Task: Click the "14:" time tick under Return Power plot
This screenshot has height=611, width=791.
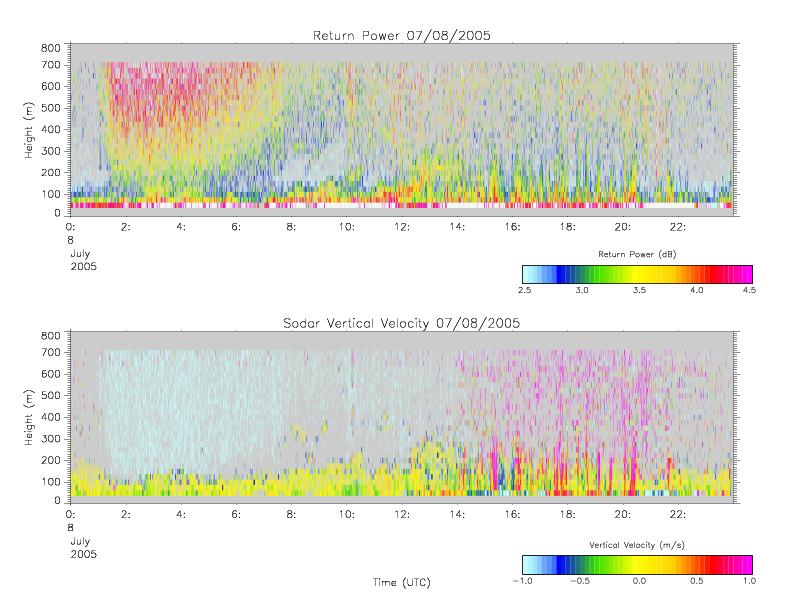Action: [x=457, y=227]
